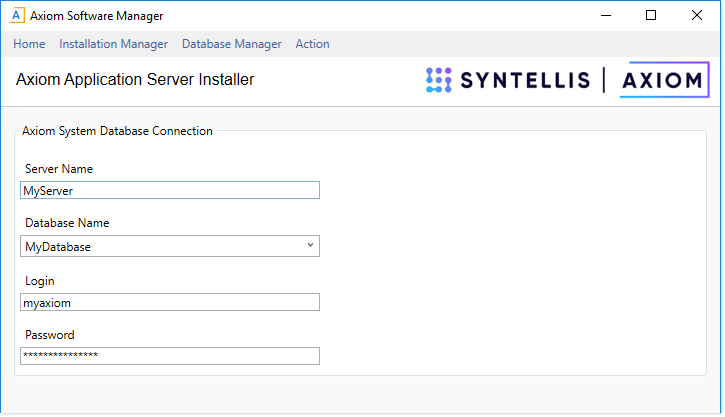
Task: Click the Axiom System Database Connection group title
Action: coord(117,131)
